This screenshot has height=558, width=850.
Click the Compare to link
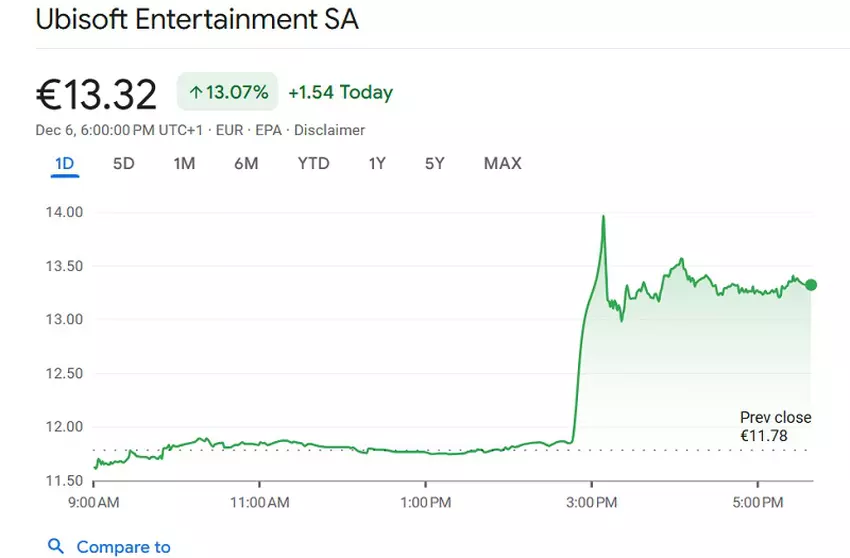[123, 547]
